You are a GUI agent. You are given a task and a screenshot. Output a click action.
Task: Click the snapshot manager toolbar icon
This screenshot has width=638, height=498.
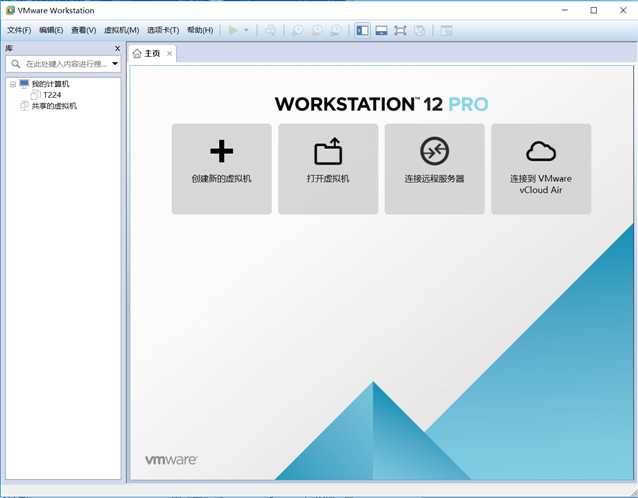[336, 31]
